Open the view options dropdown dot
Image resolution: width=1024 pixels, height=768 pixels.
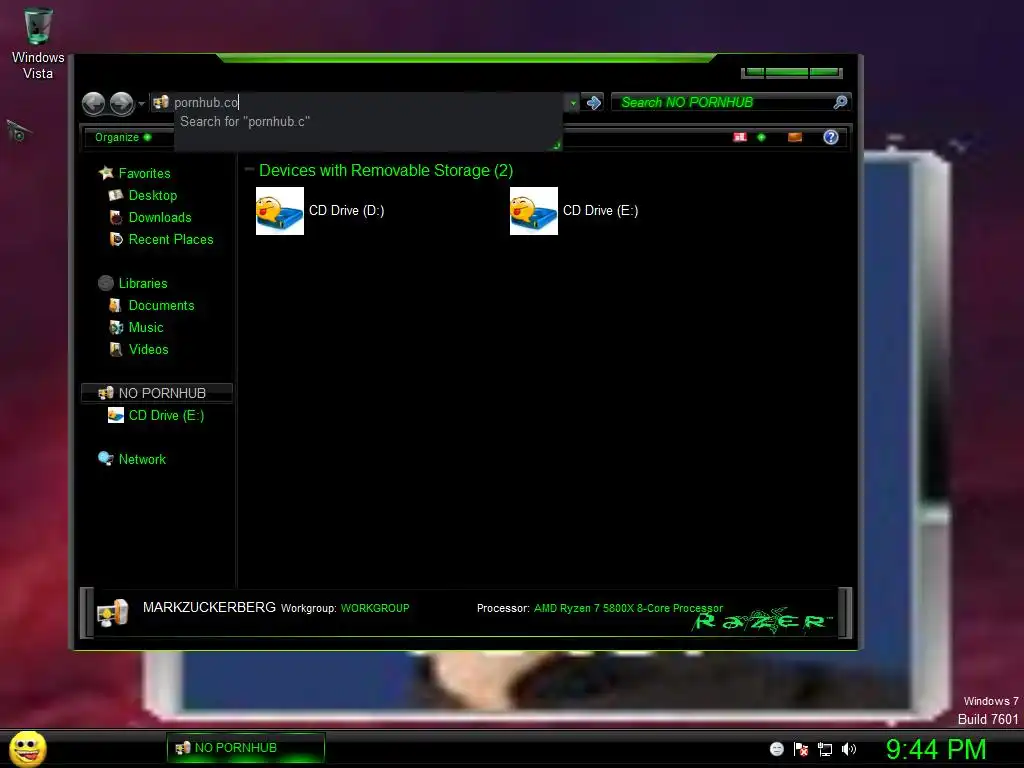click(761, 137)
